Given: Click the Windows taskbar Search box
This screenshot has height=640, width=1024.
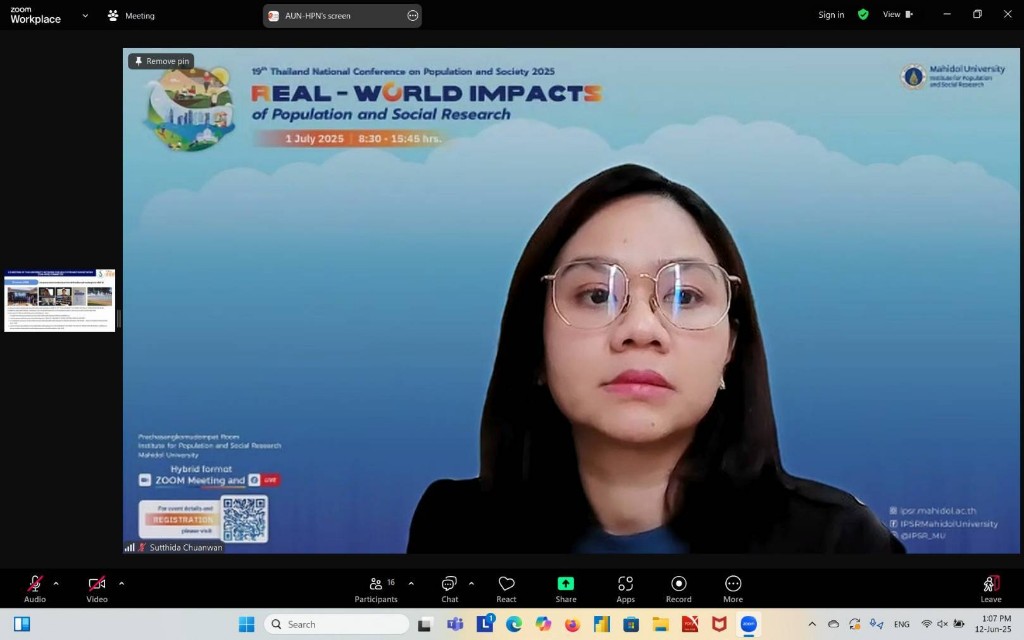Looking at the screenshot, I should [337, 624].
